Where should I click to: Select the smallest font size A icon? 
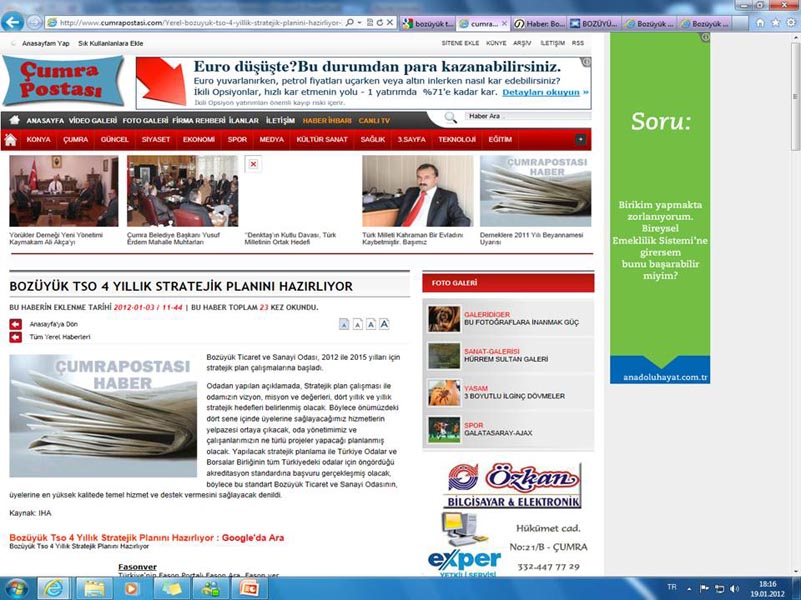(344, 324)
